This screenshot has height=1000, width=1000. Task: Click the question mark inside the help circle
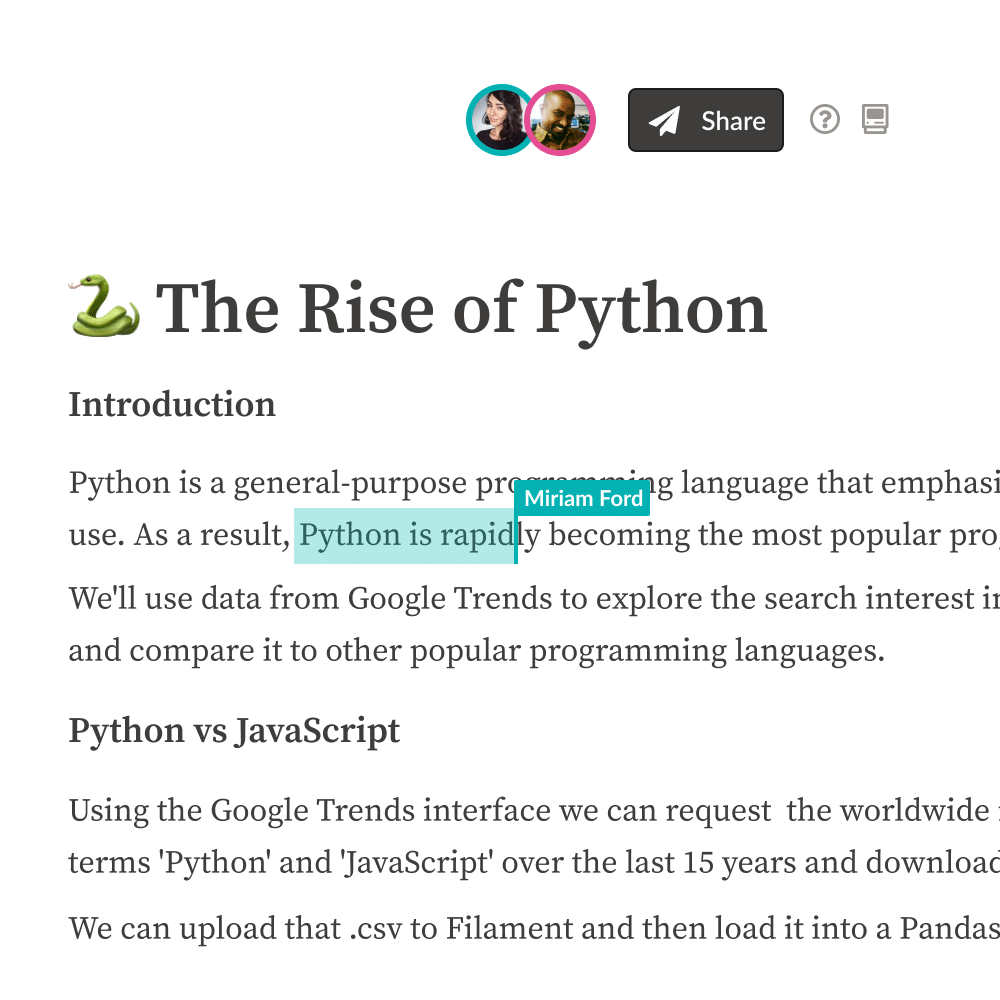coord(825,120)
